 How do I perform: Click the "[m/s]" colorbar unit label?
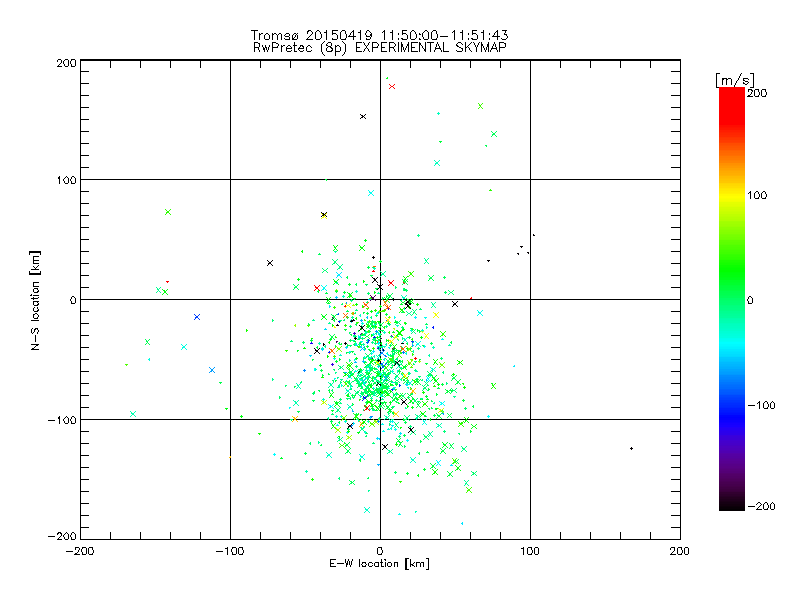(x=734, y=80)
